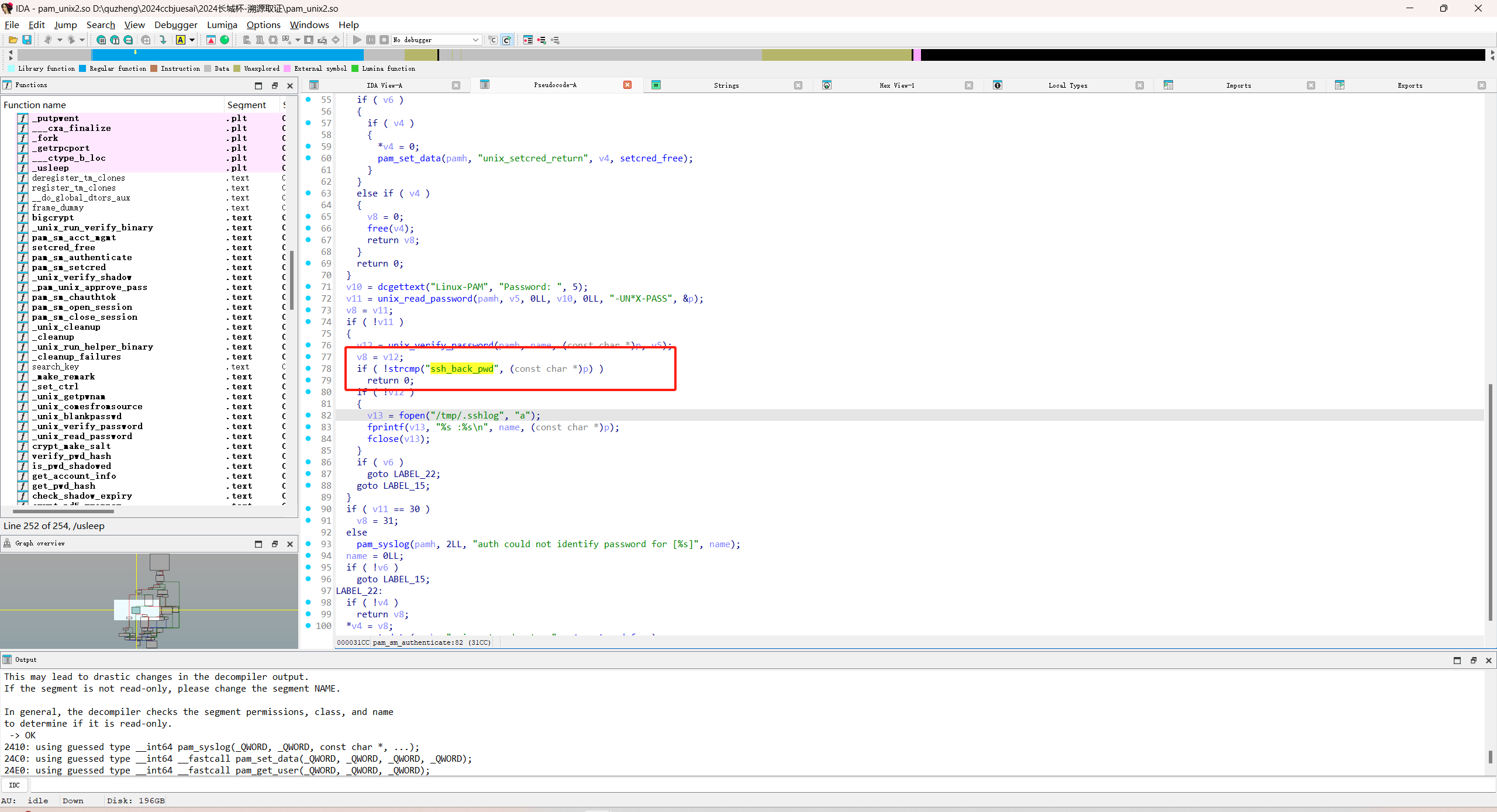Click the Open file toolbar icon
Viewport: 1497px width, 812px height.
coord(13,40)
